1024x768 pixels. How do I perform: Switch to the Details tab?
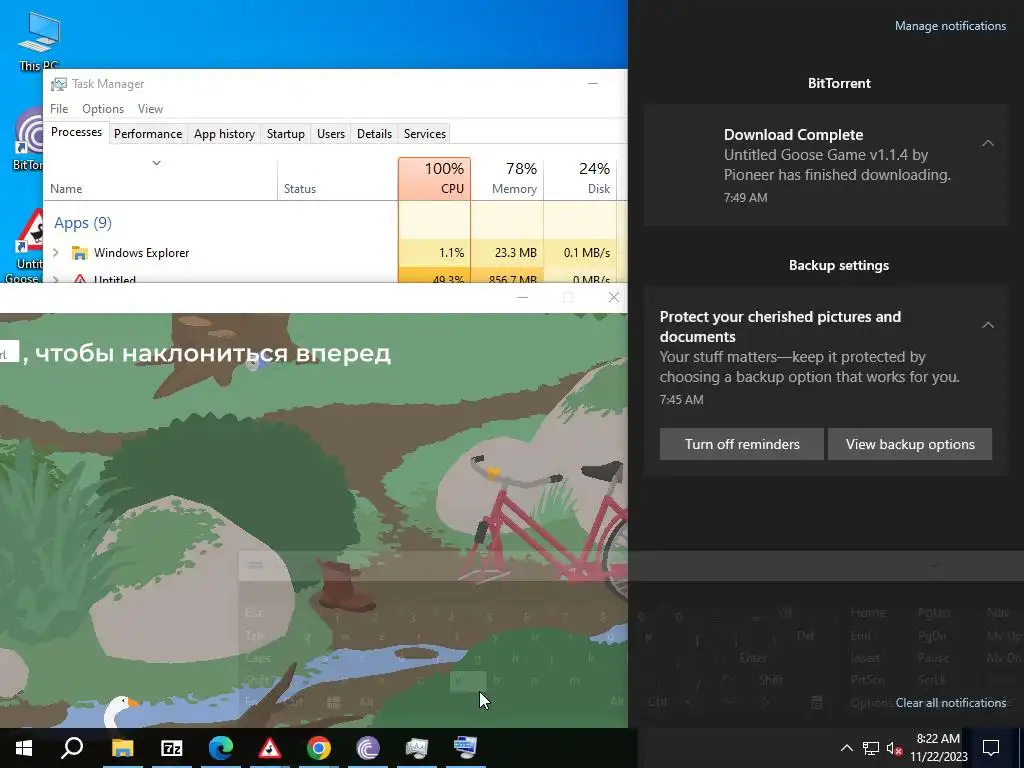[x=374, y=133]
